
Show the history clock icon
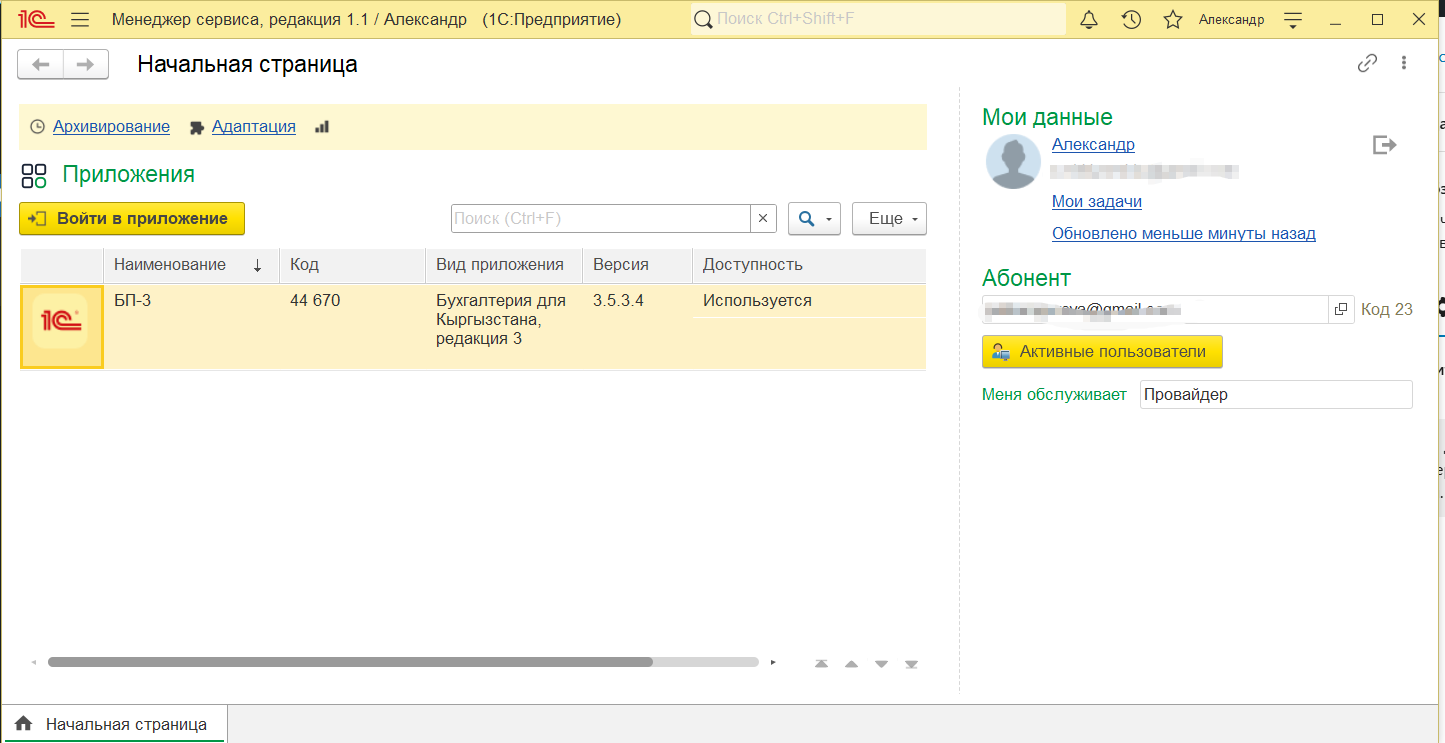click(1131, 20)
